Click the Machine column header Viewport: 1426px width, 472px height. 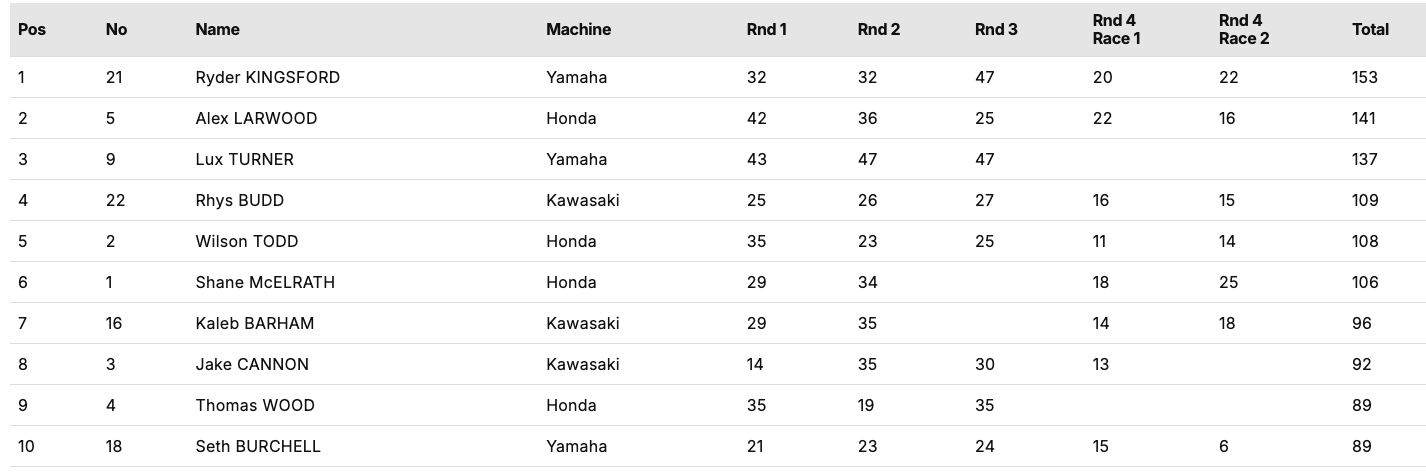pos(578,30)
